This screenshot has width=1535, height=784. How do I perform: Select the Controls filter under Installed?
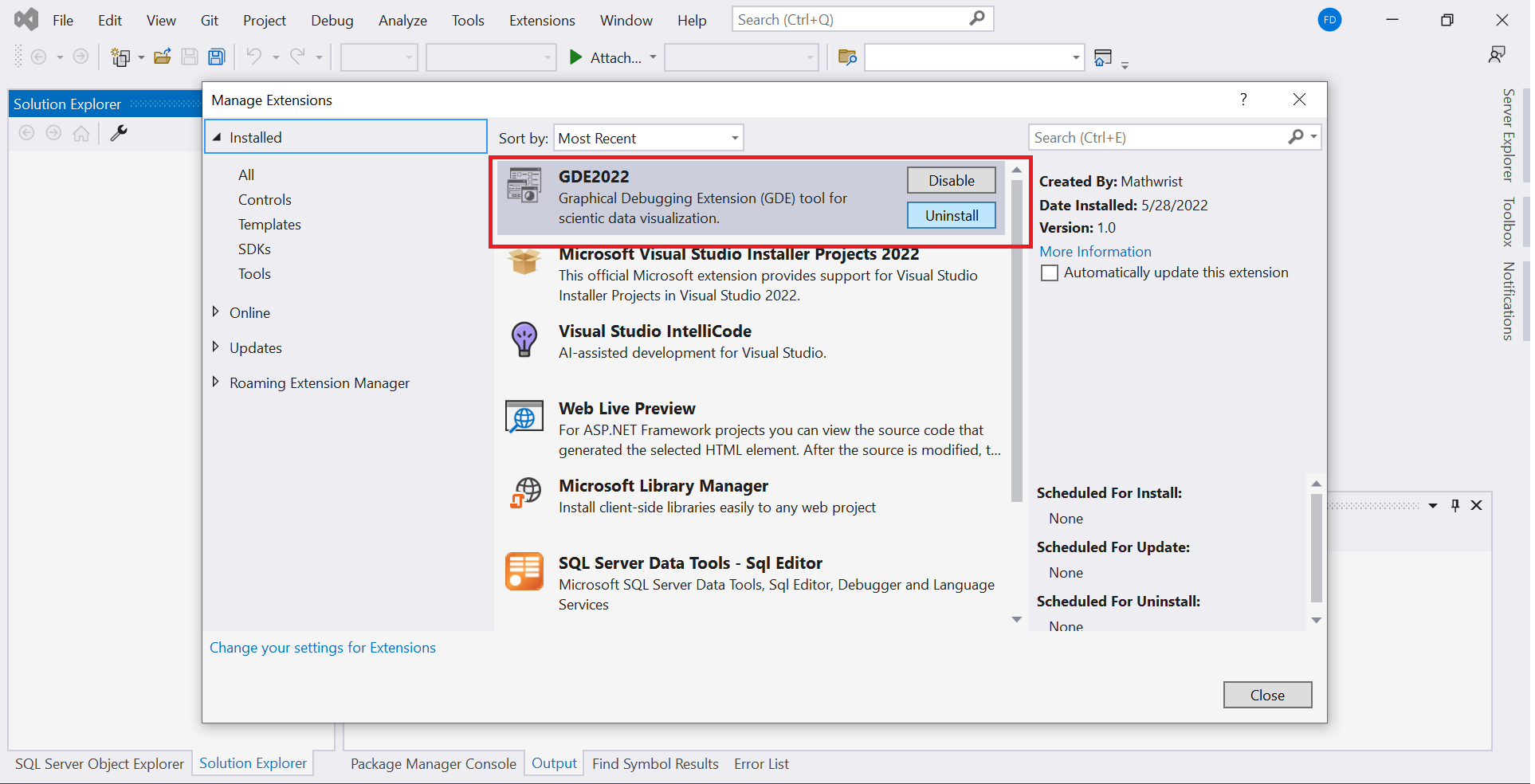point(265,199)
